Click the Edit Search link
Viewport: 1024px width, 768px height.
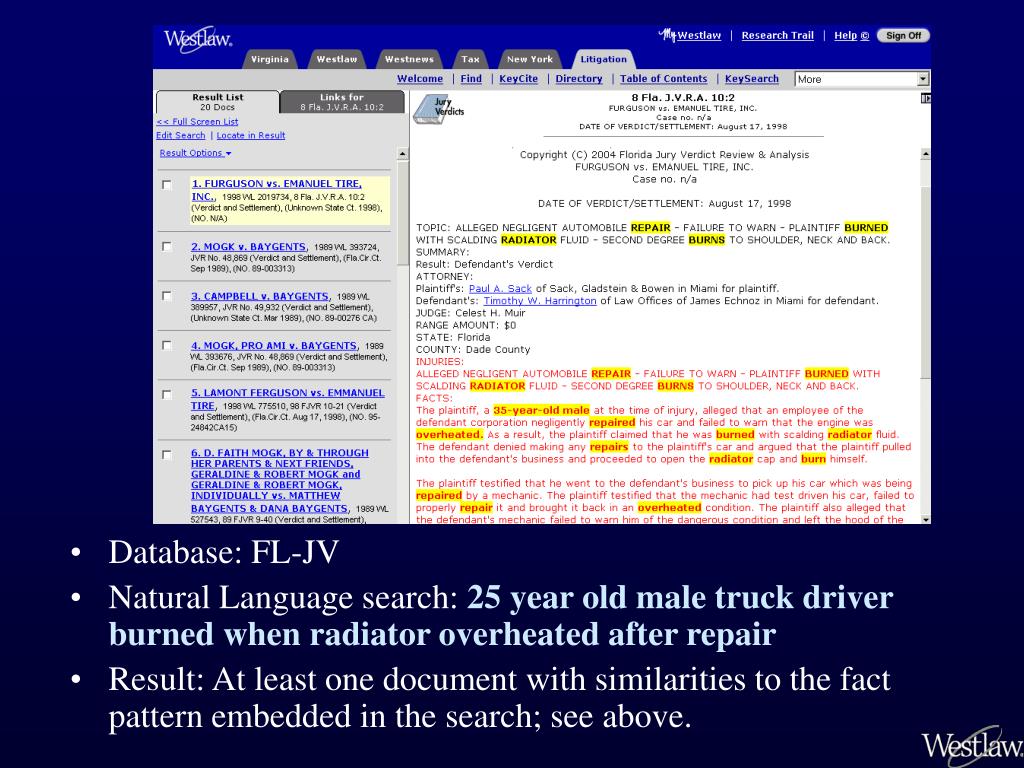pyautogui.click(x=181, y=135)
